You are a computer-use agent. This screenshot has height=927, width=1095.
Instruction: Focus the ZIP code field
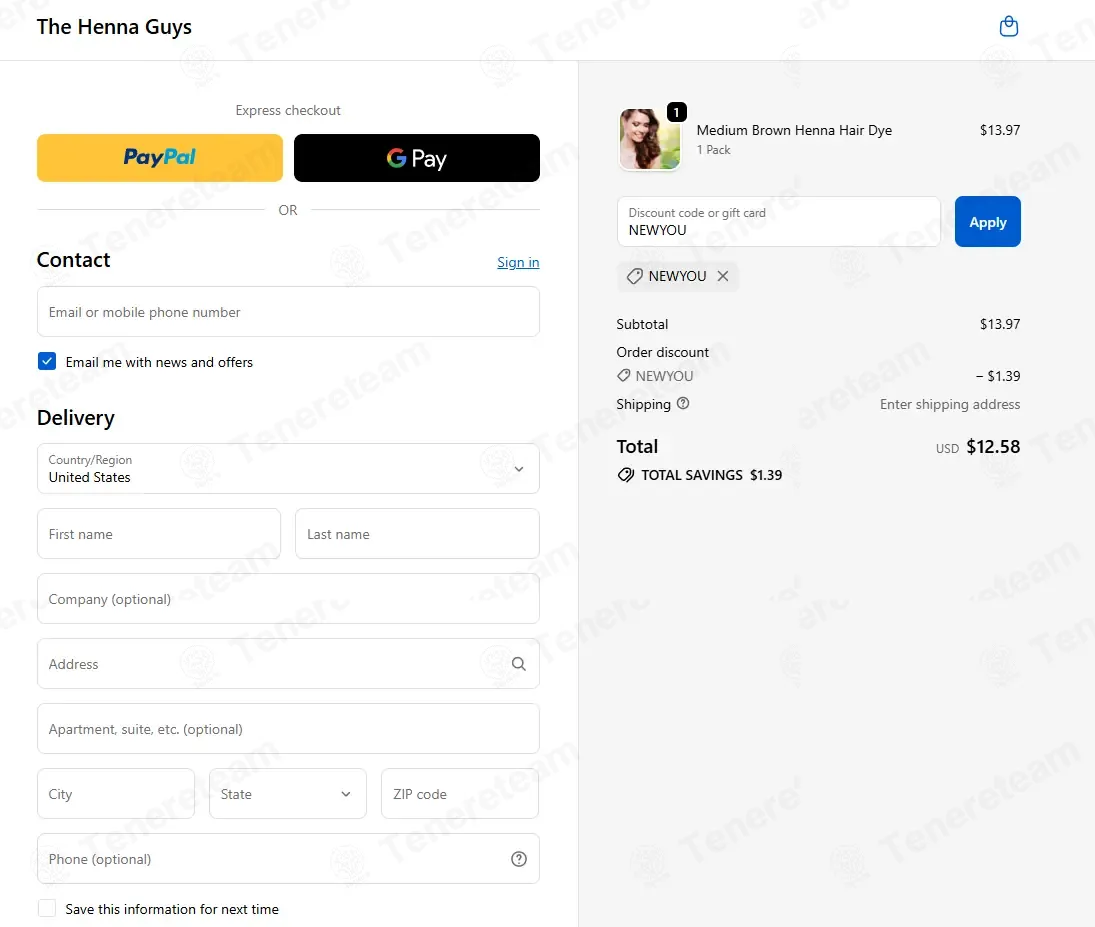[x=460, y=794]
